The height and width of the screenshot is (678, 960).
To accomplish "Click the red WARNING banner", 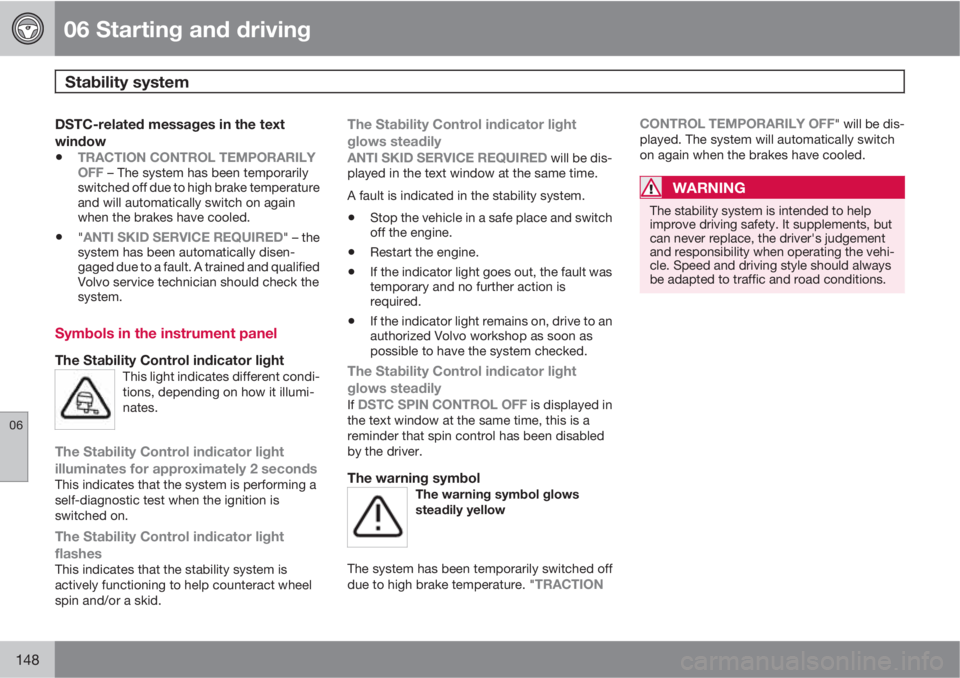I will (x=772, y=187).
